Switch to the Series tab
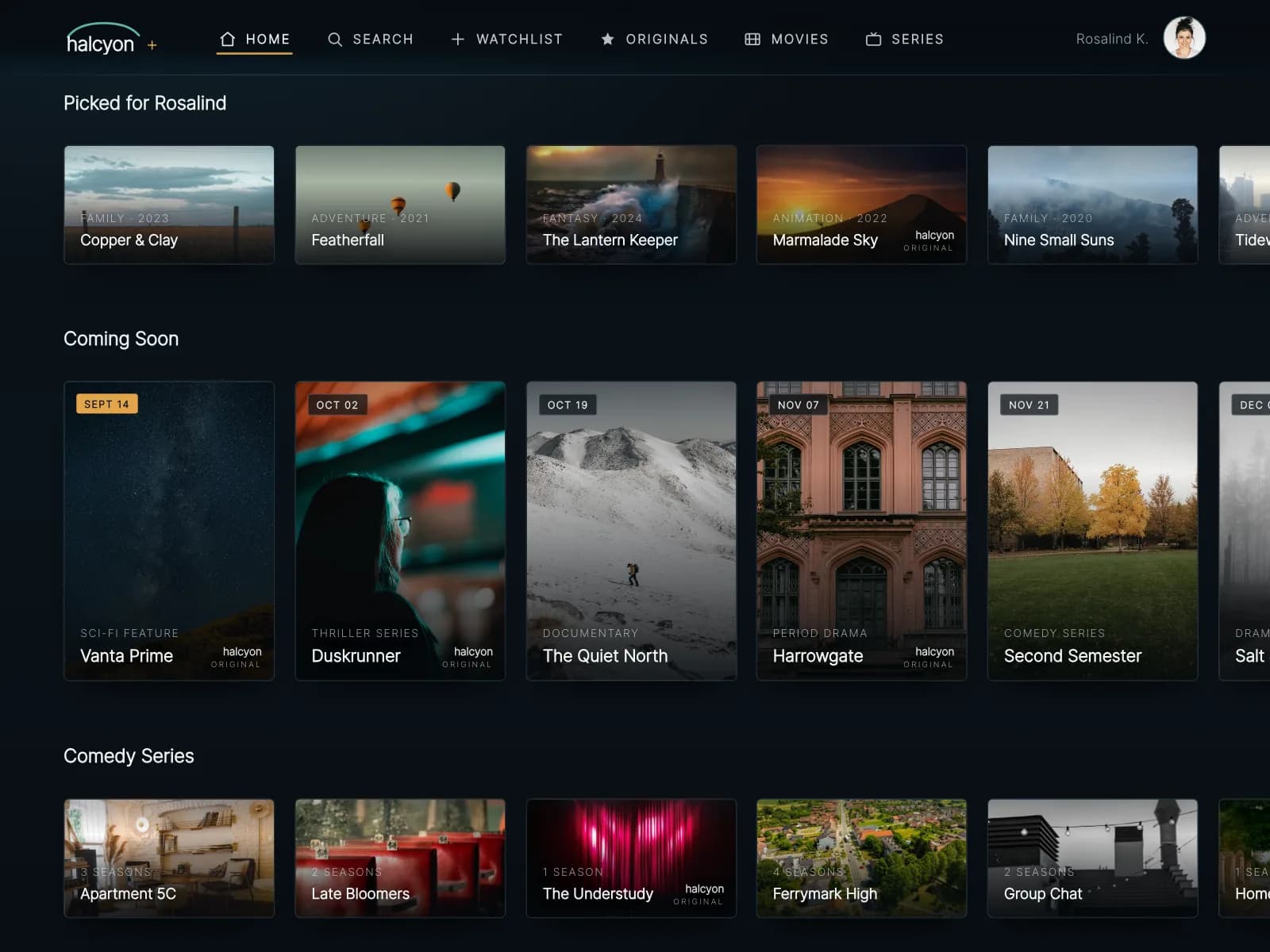This screenshot has width=1270, height=952. tap(905, 39)
